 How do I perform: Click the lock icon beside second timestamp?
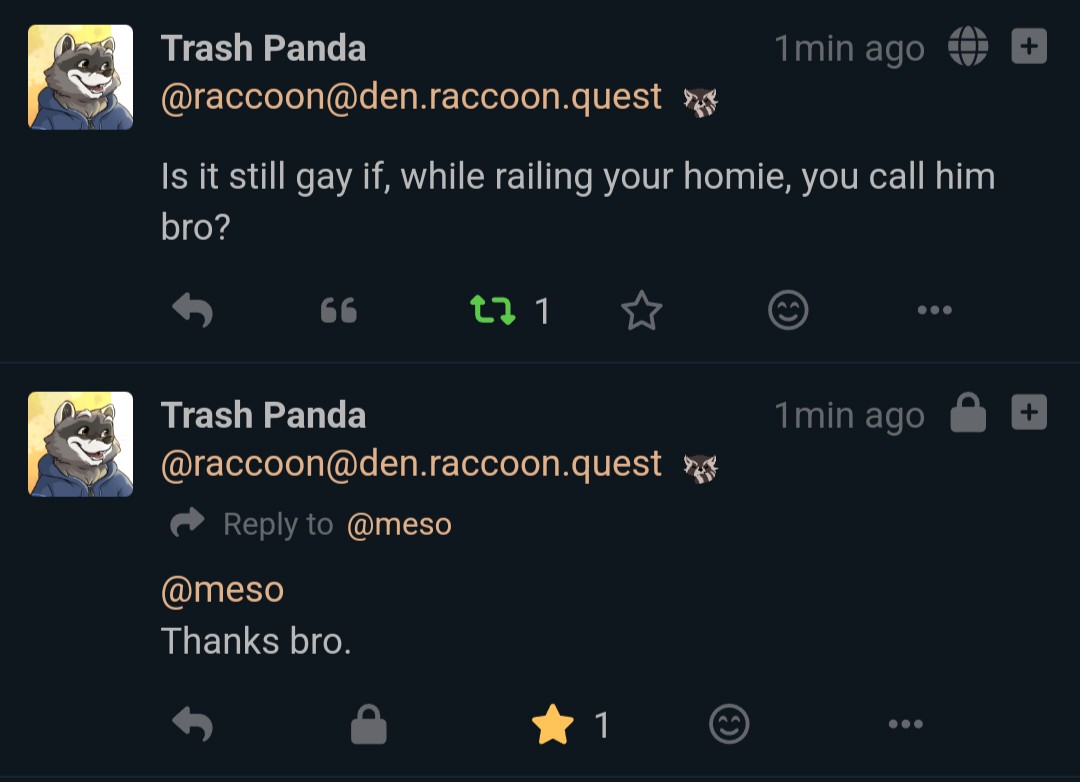968,413
